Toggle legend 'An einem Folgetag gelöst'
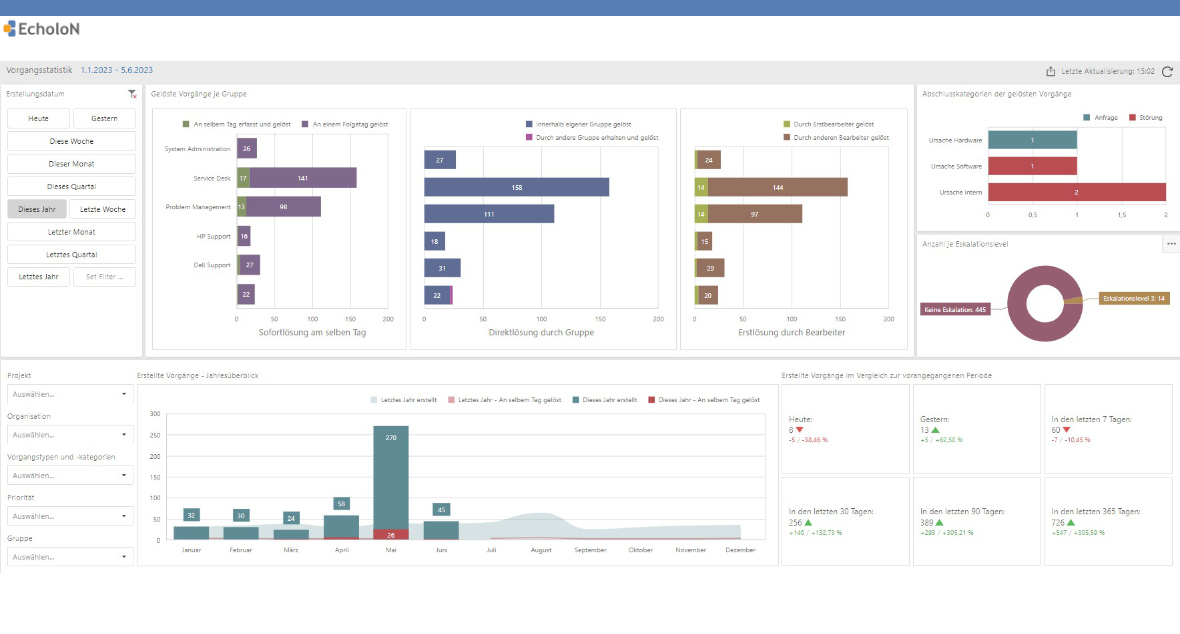The image size is (1180, 634). (345, 124)
